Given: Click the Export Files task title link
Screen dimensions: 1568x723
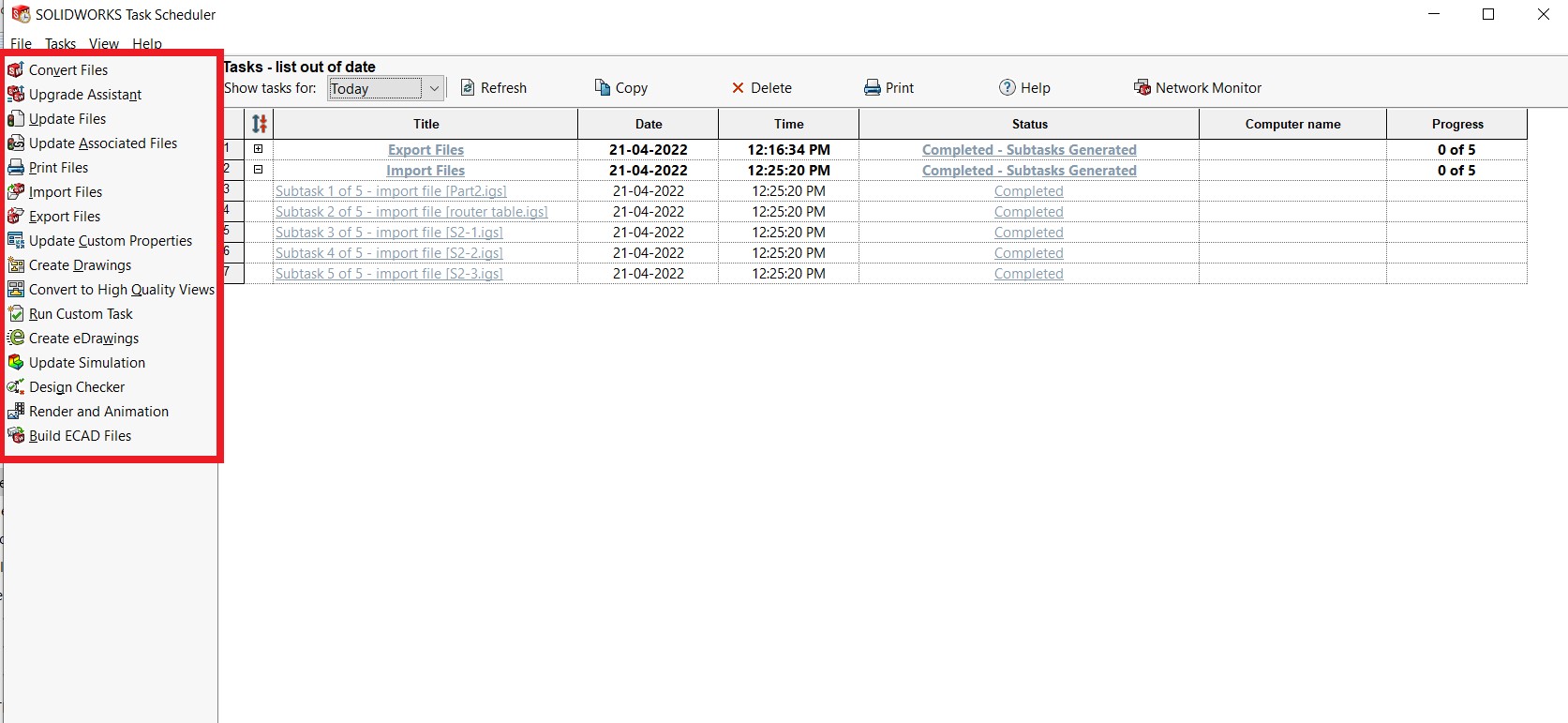Looking at the screenshot, I should (x=426, y=150).
